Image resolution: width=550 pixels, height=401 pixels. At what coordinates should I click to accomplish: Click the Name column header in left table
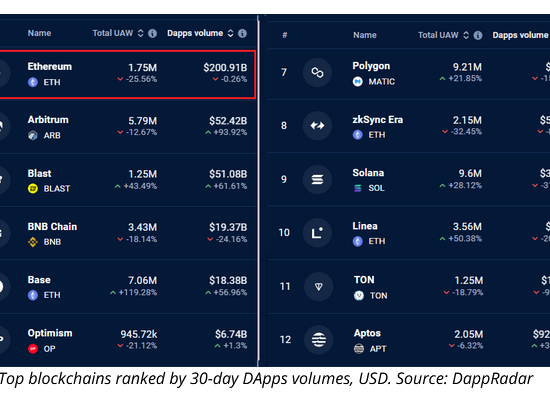[x=39, y=33]
